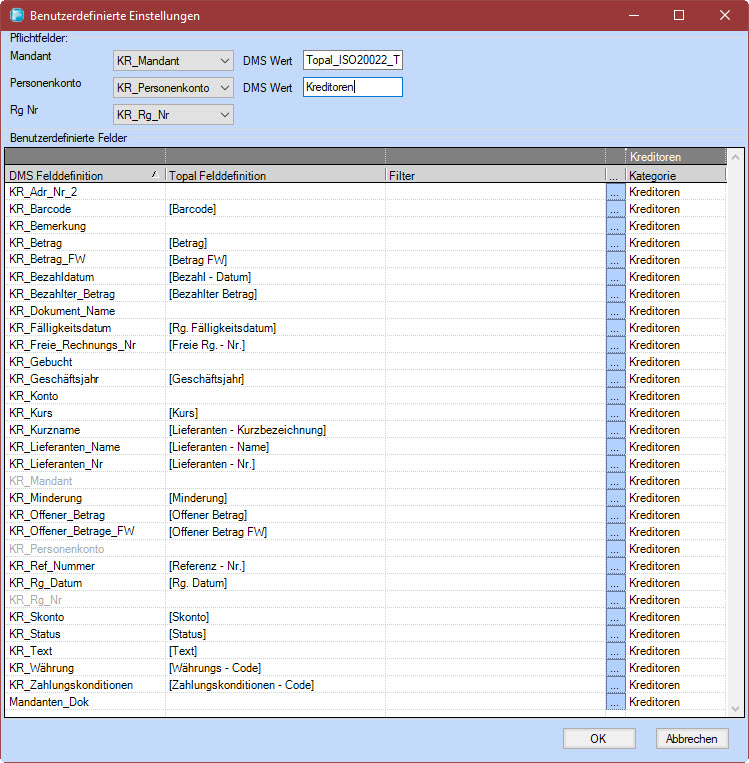Image resolution: width=749 pixels, height=763 pixels.
Task: Click the Filter column header
Action: (495, 175)
